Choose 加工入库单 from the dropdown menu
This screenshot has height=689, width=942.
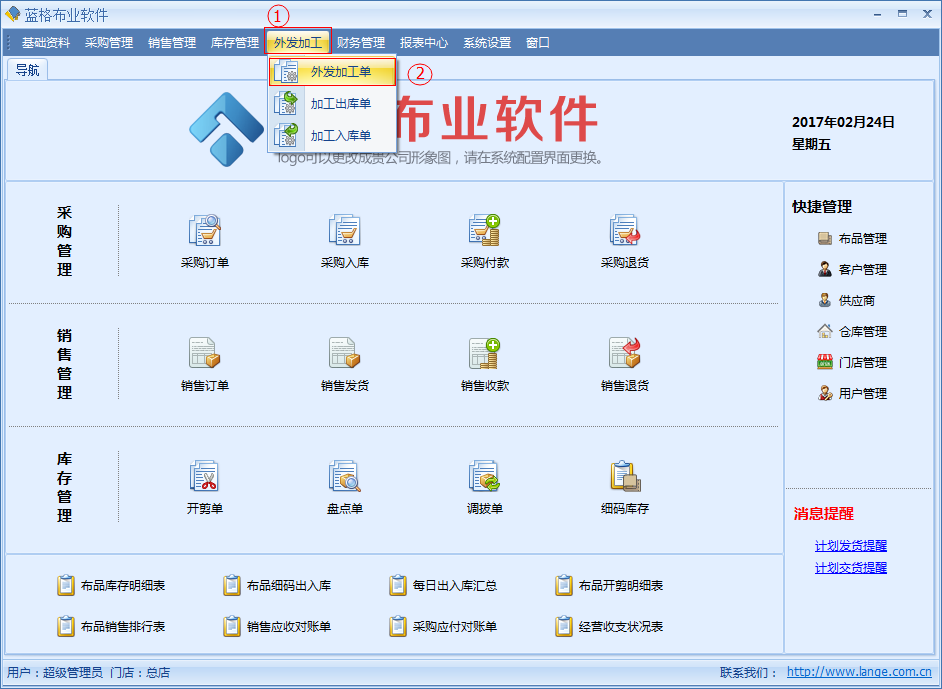[332, 135]
